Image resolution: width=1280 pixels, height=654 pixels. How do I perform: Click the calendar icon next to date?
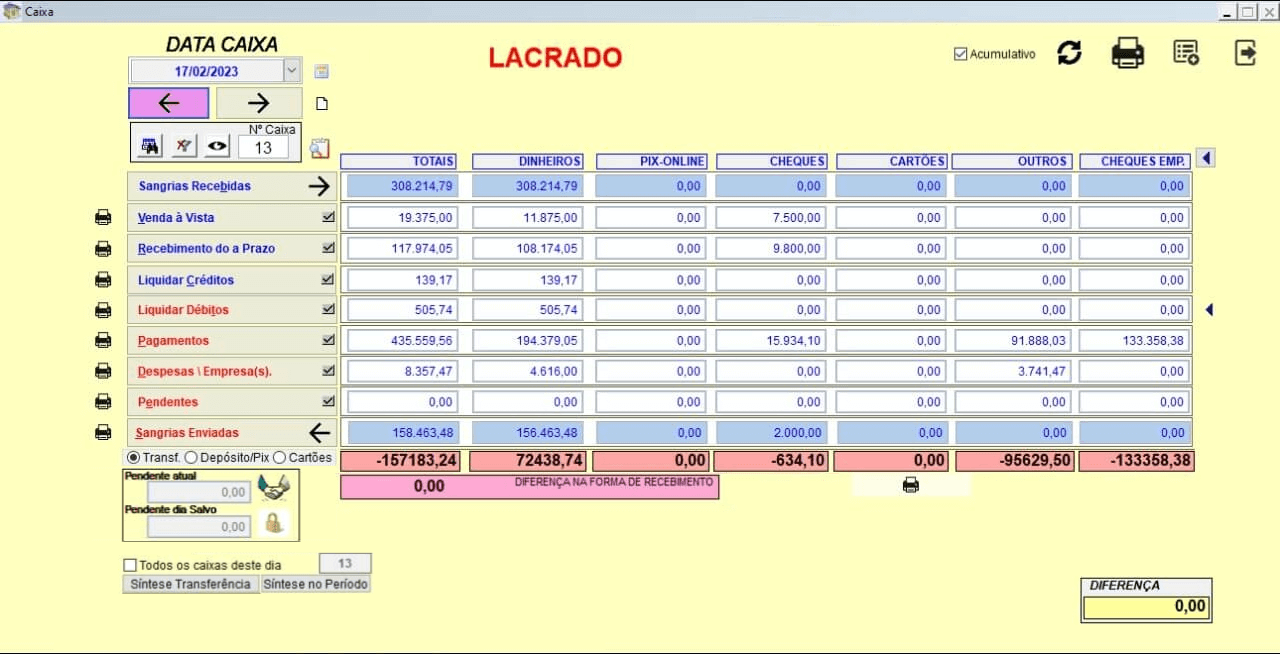321,71
